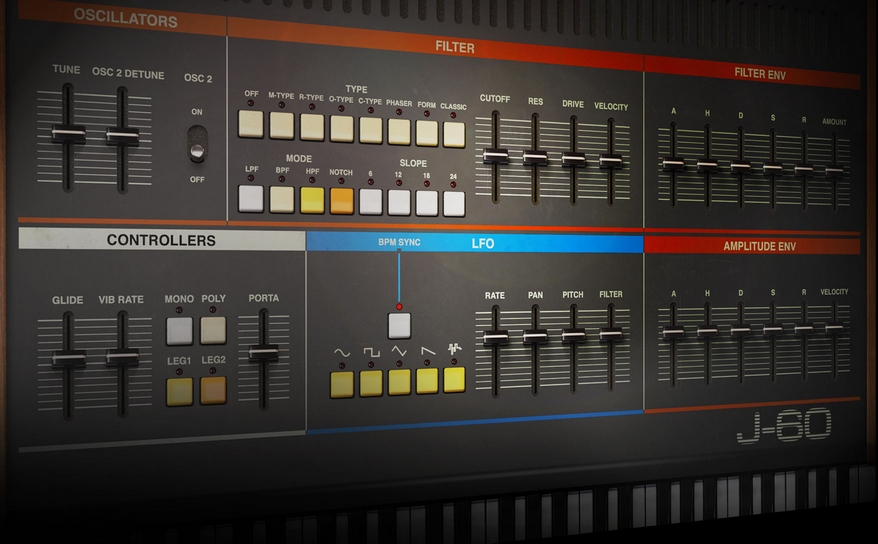
Task: Enable POLY voice mode
Action: pyautogui.click(x=213, y=330)
